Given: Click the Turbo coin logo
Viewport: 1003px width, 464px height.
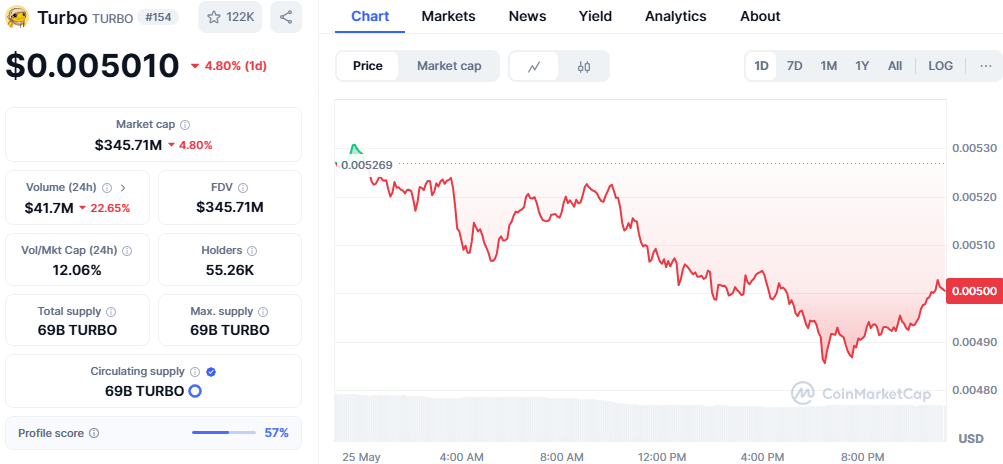Looking at the screenshot, I should (x=17, y=17).
